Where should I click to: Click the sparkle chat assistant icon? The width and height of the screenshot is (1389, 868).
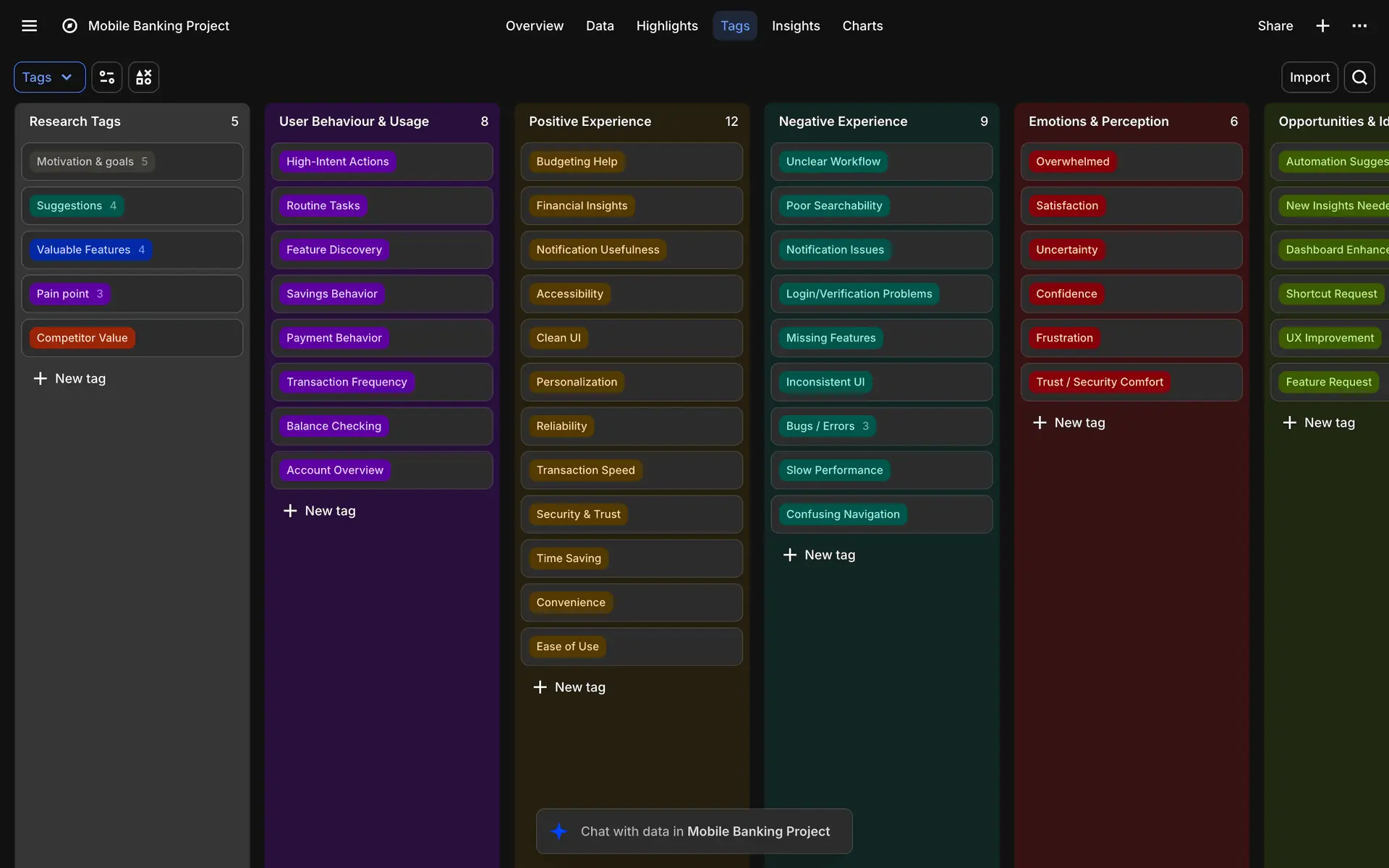tap(559, 832)
